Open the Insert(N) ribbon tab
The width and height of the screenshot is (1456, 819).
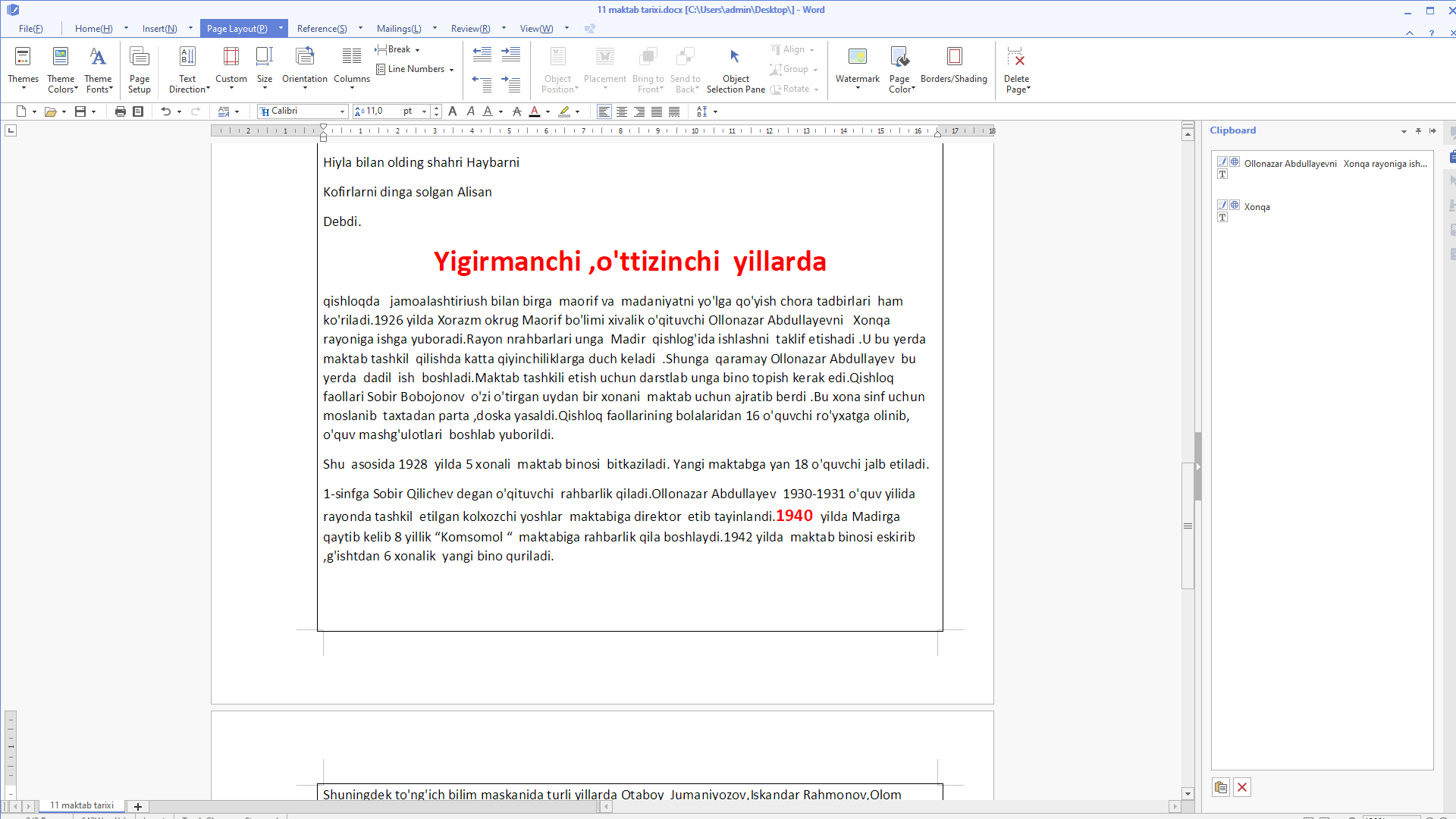click(x=159, y=29)
